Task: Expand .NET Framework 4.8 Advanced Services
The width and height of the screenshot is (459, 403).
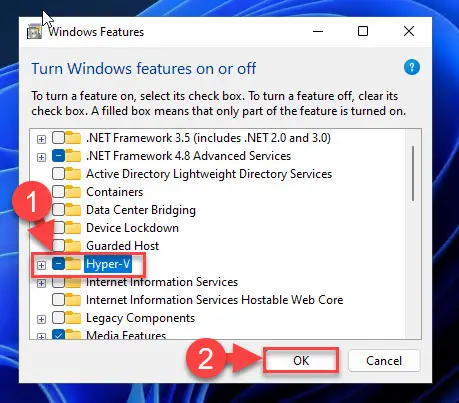Action: (x=41, y=157)
